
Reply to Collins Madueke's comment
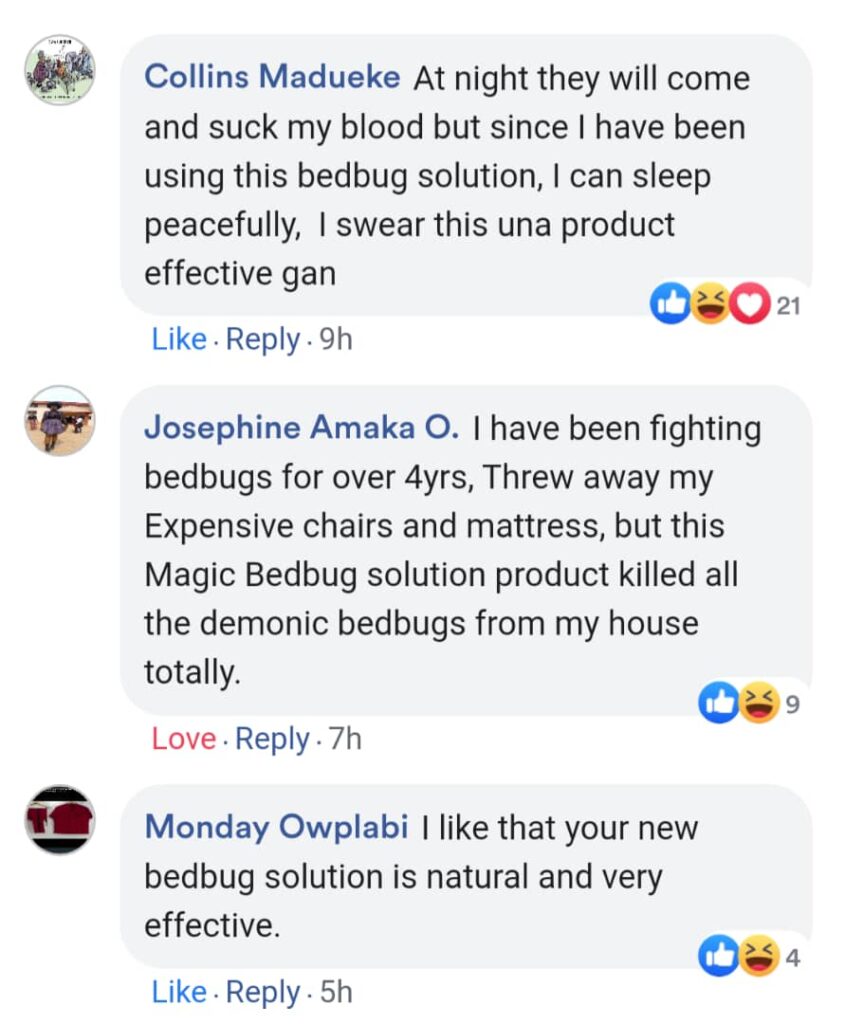263,340
